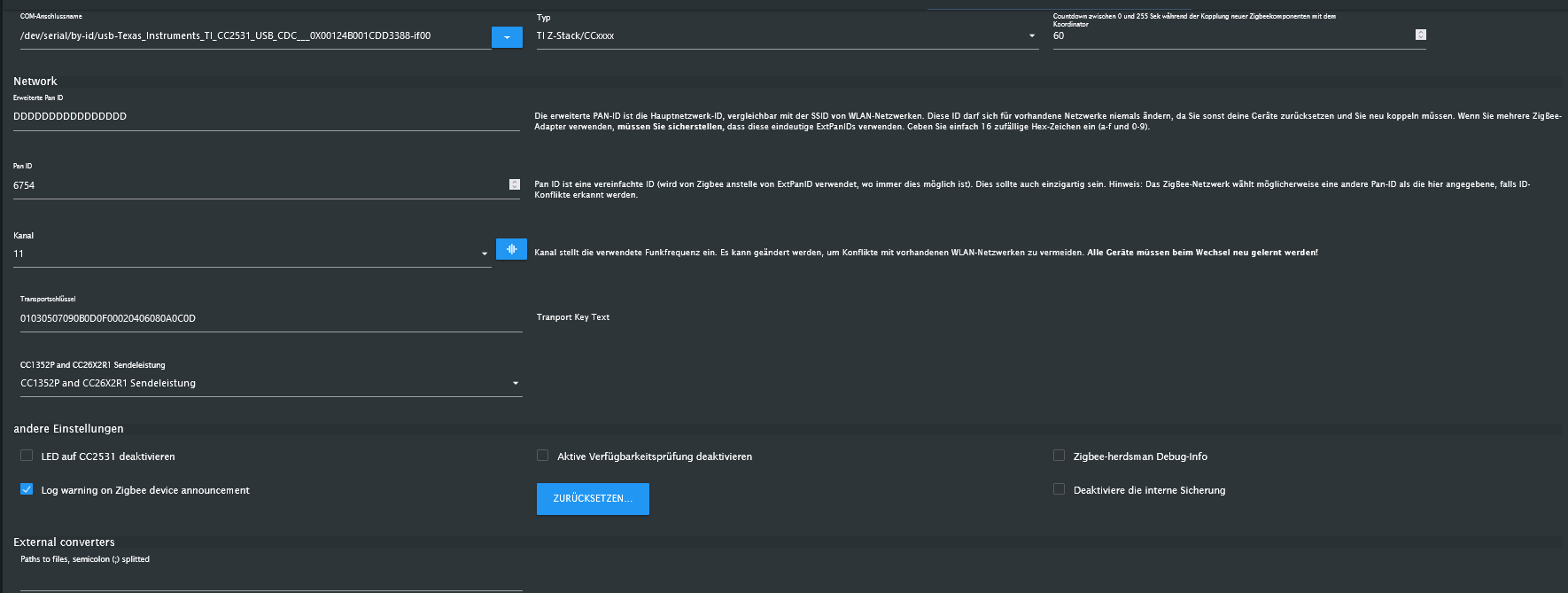Click the countdown value field showing 60
The image size is (1568, 593).
pos(1231,36)
